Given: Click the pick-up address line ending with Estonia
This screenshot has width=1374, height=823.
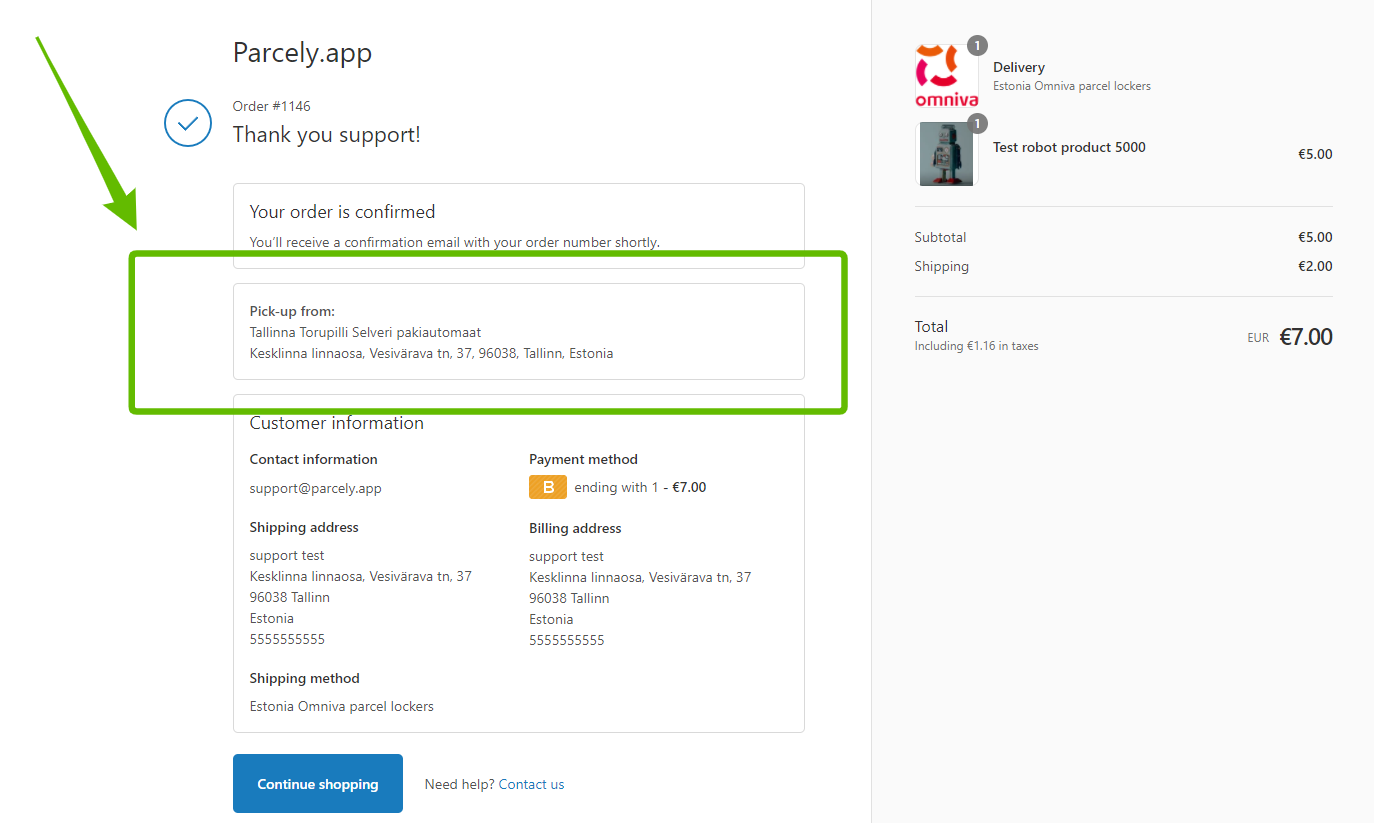Looking at the screenshot, I should 431,353.
